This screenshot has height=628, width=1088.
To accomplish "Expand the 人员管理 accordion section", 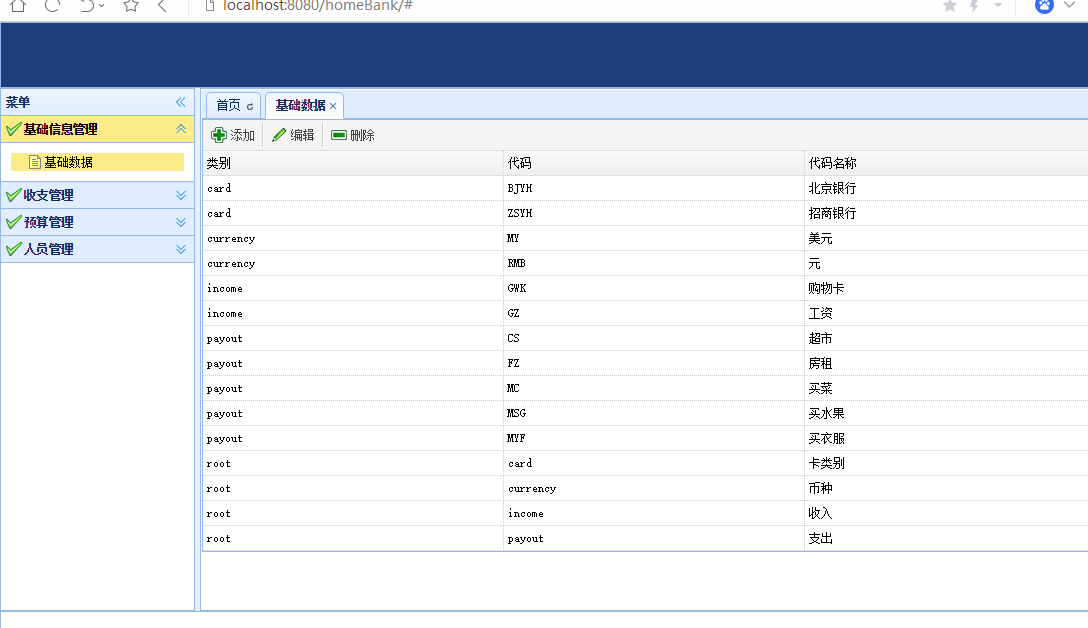I will click(x=181, y=249).
